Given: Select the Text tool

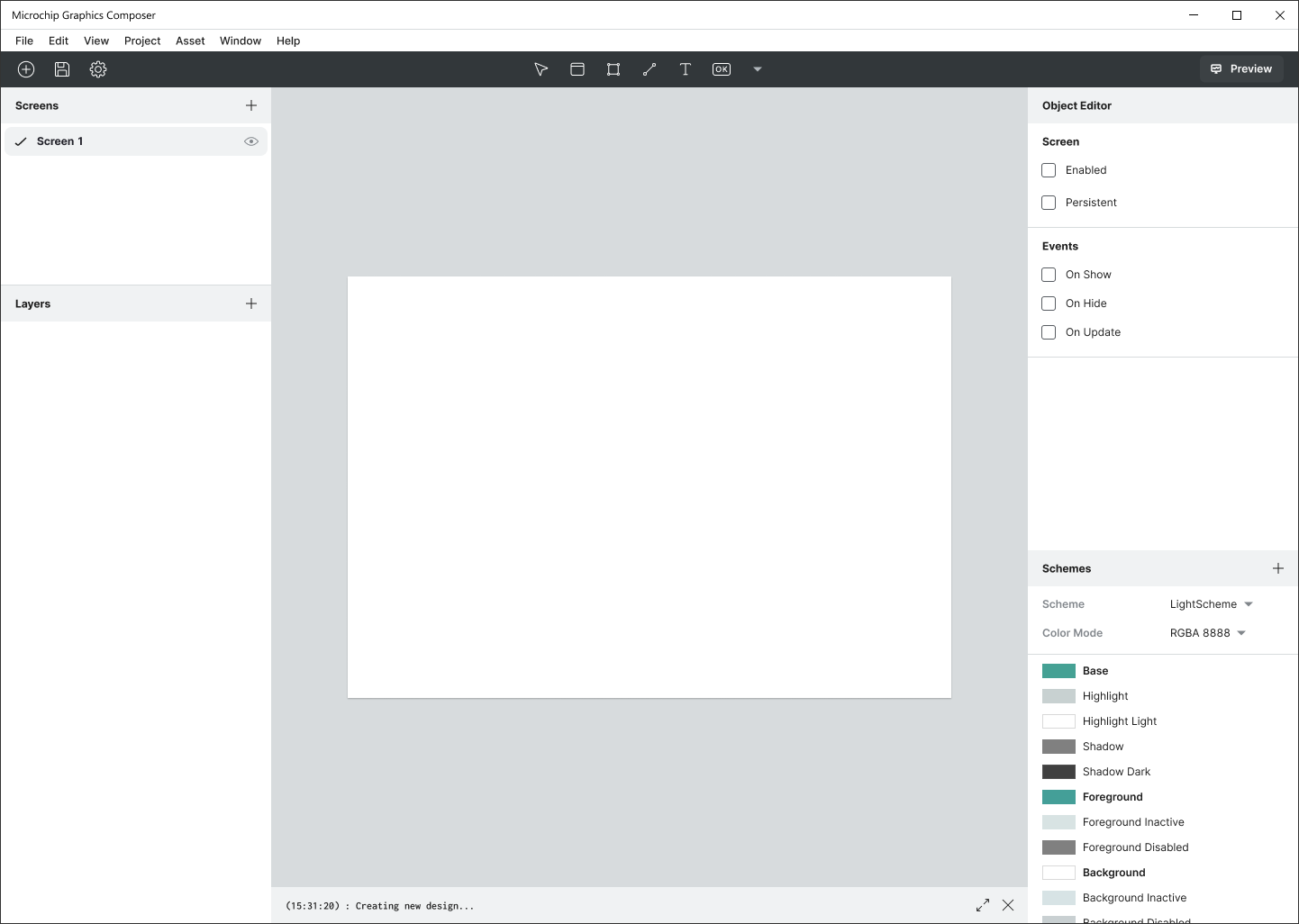Looking at the screenshot, I should [686, 69].
